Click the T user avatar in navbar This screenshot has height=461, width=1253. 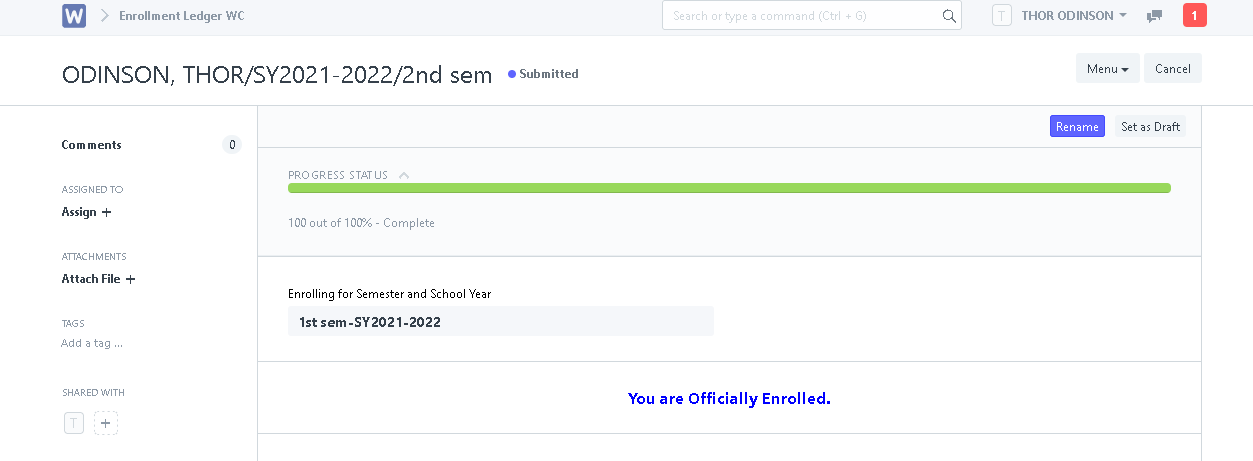tap(1002, 16)
